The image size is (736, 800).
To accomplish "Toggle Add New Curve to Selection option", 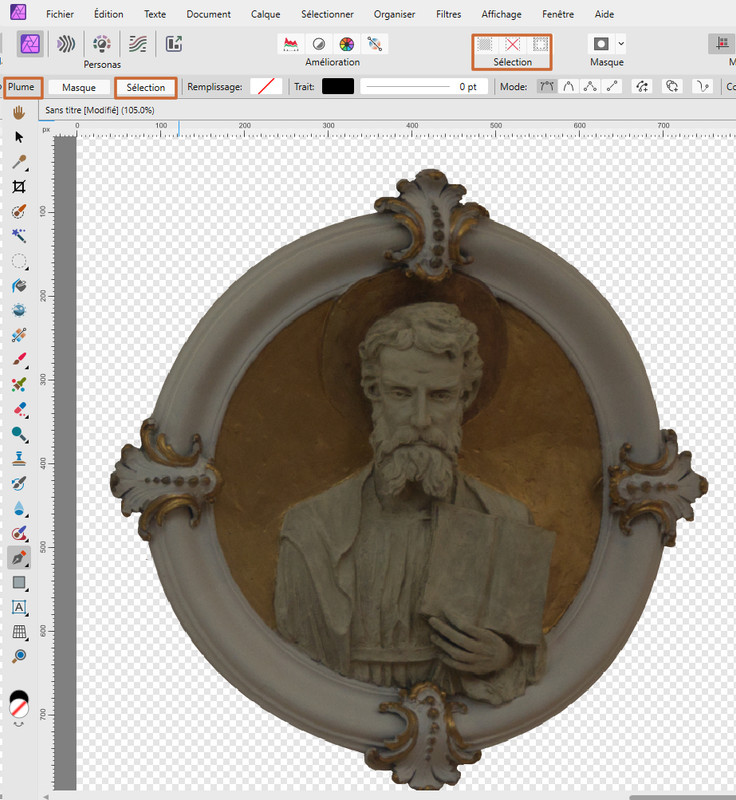I will [x=642, y=87].
